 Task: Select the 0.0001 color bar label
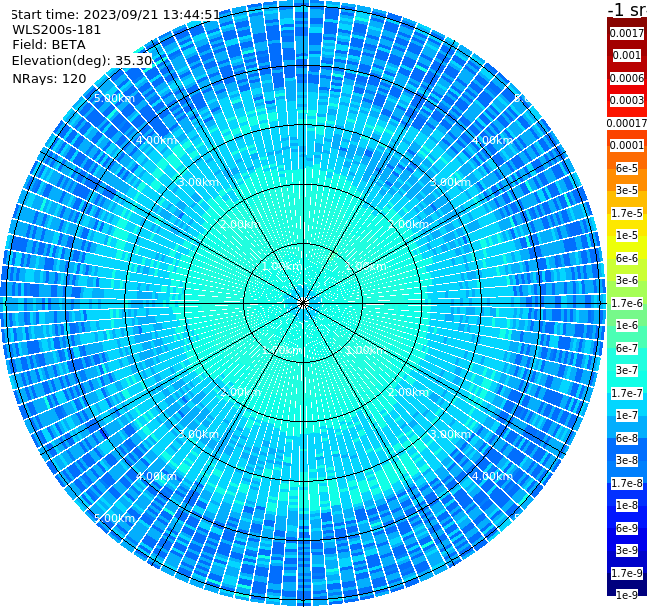tap(627, 145)
